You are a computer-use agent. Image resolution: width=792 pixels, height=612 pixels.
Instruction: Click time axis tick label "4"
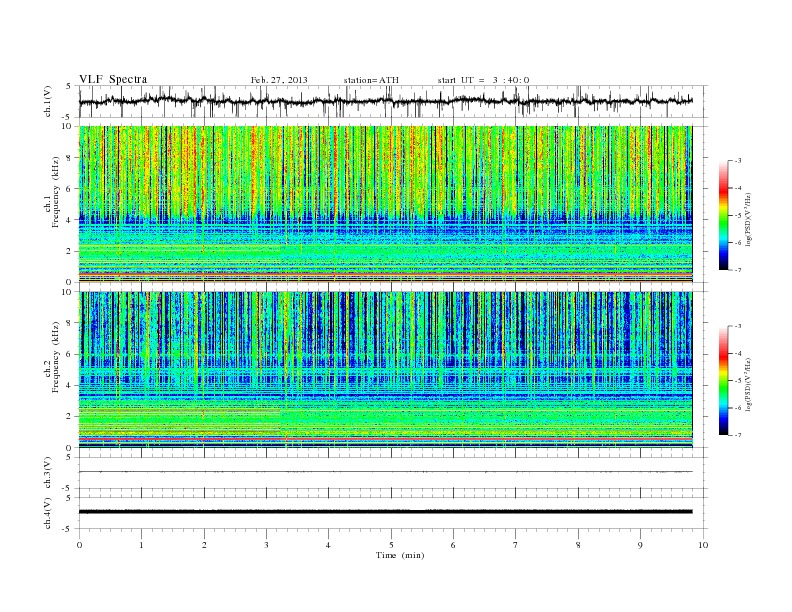pyautogui.click(x=328, y=545)
